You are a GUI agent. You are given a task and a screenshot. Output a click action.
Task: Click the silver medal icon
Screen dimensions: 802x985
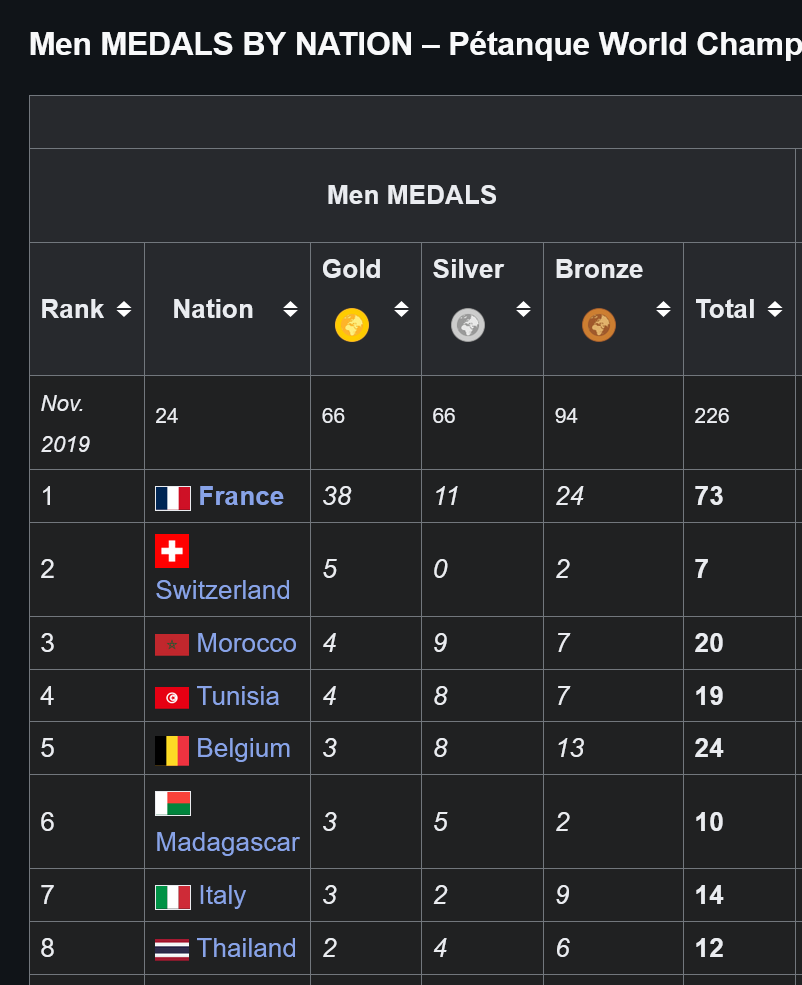(x=468, y=325)
